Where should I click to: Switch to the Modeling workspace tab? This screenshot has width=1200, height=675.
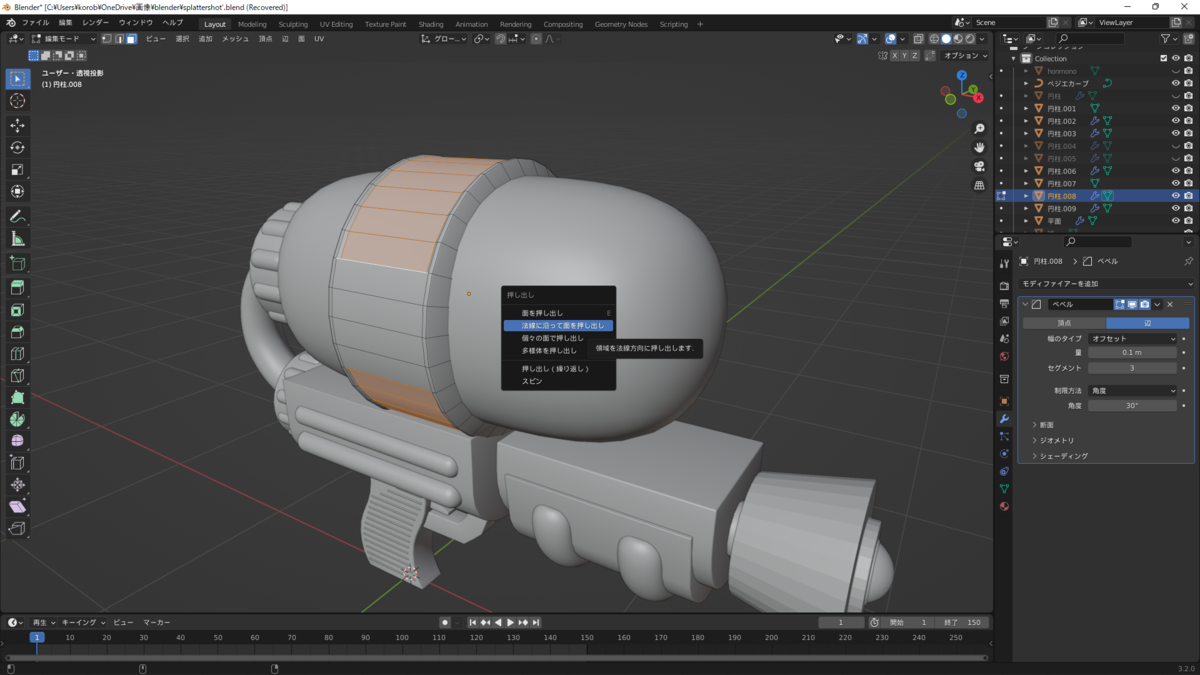[x=252, y=24]
